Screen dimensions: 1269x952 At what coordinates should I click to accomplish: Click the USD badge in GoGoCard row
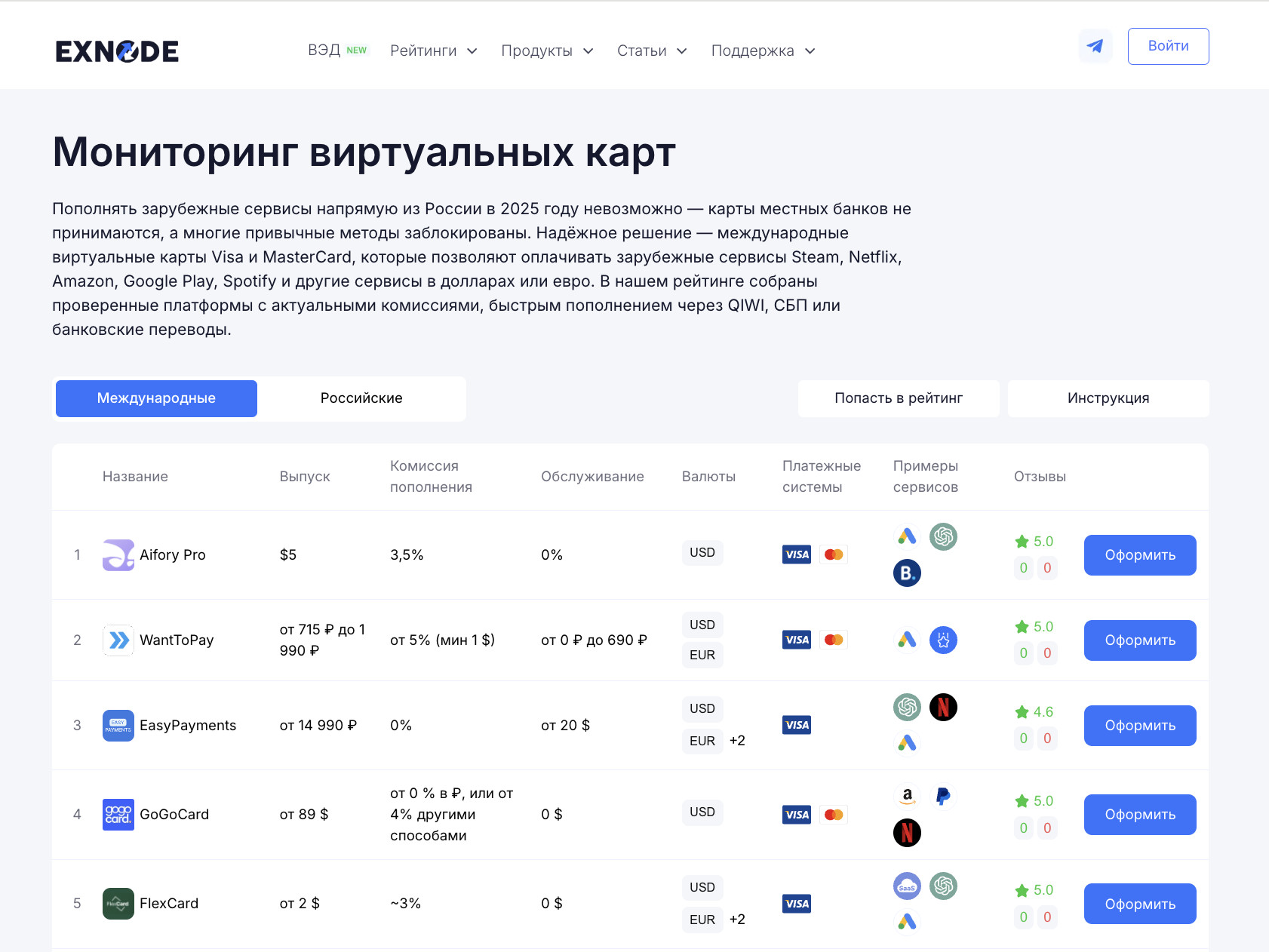702,812
